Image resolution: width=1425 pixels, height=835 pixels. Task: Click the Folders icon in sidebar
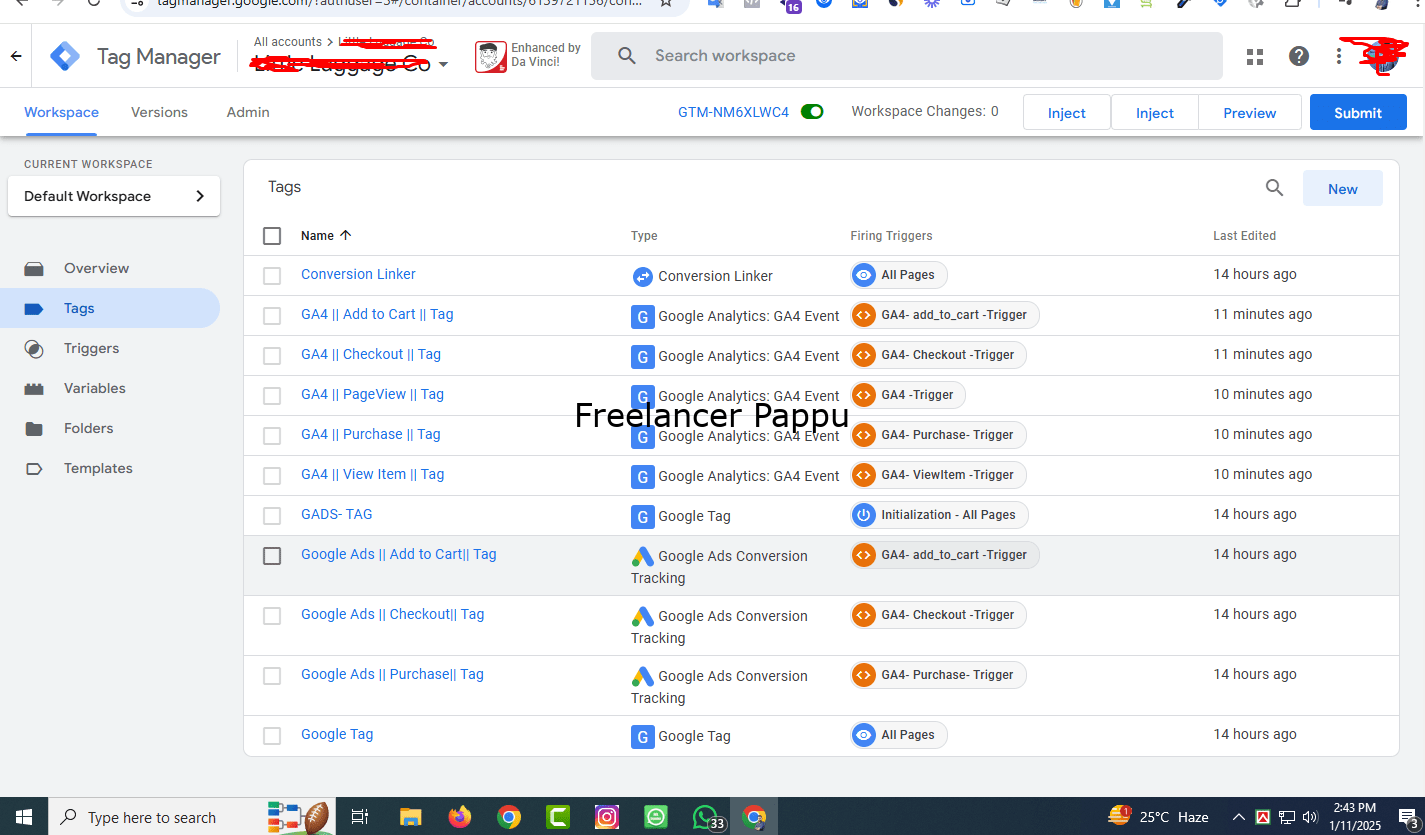tap(34, 429)
